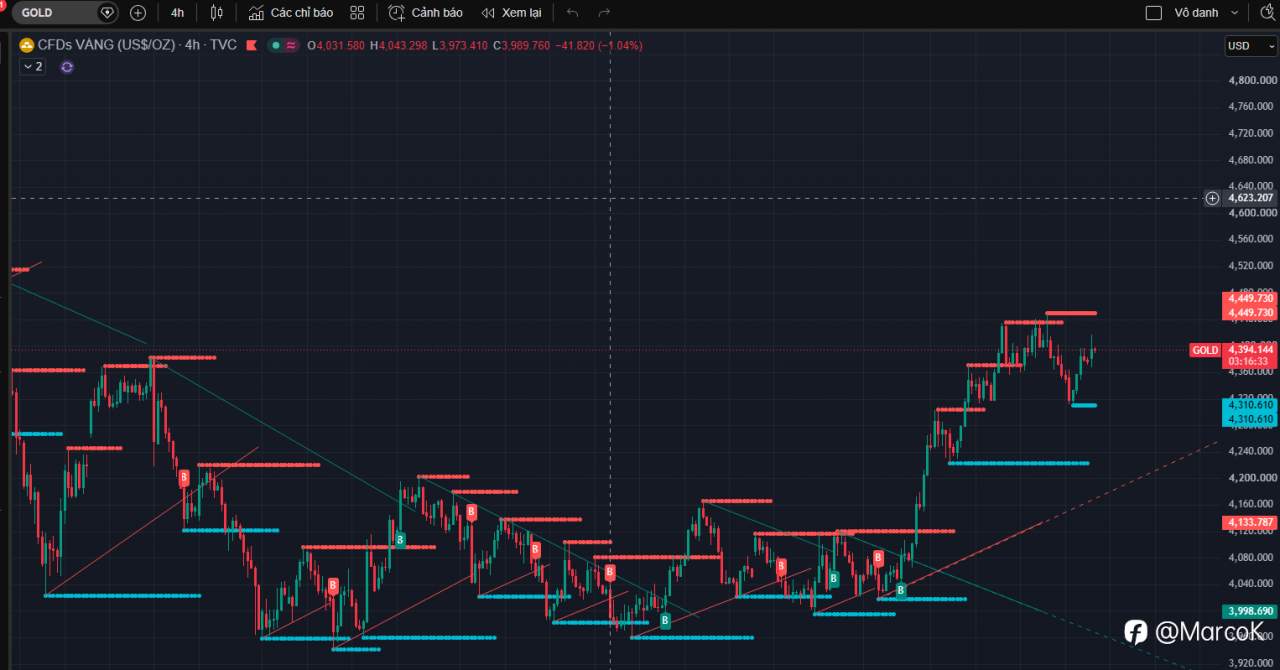The width and height of the screenshot is (1280, 670).
Task: Click the crosshair price label 4,623.207
Action: pyautogui.click(x=1251, y=198)
